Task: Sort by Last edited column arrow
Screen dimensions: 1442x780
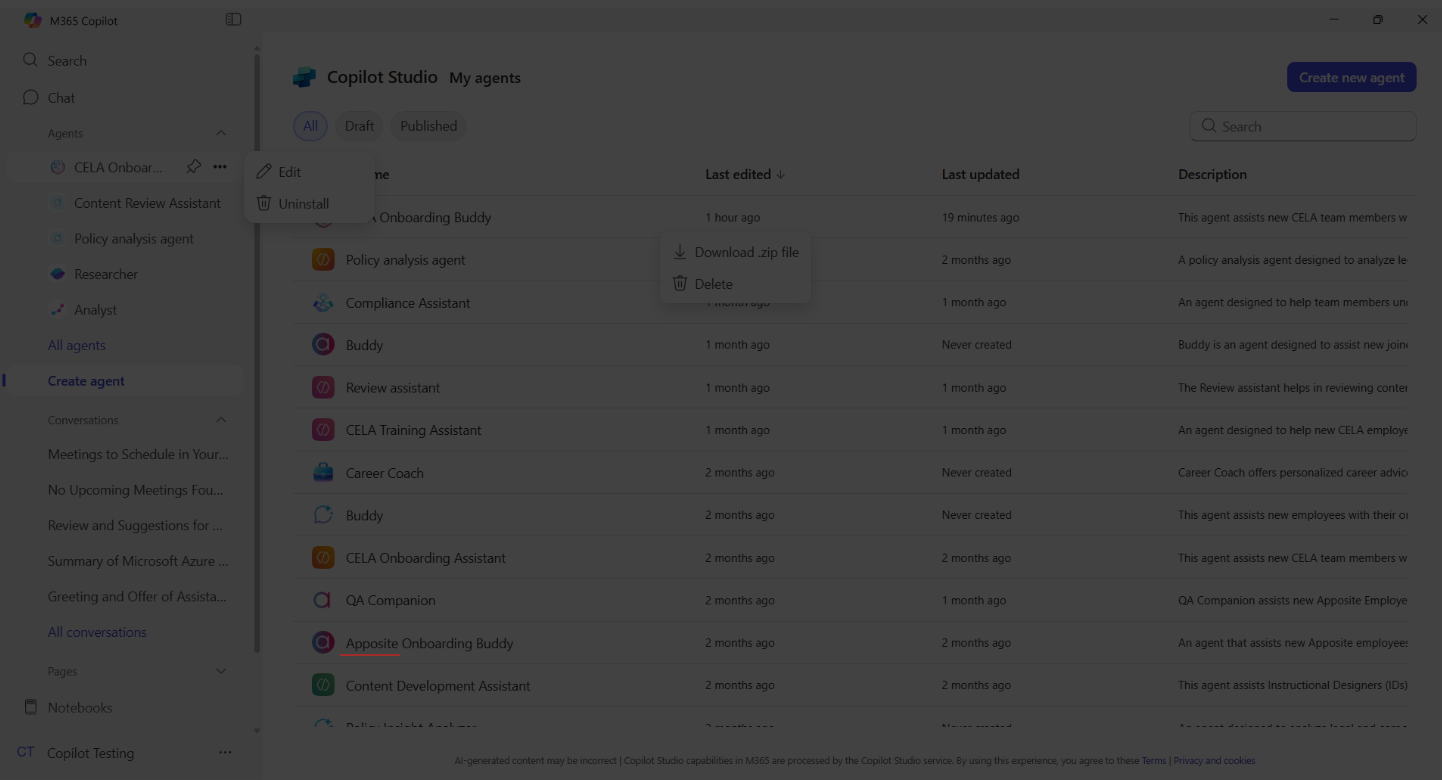Action: (781, 174)
